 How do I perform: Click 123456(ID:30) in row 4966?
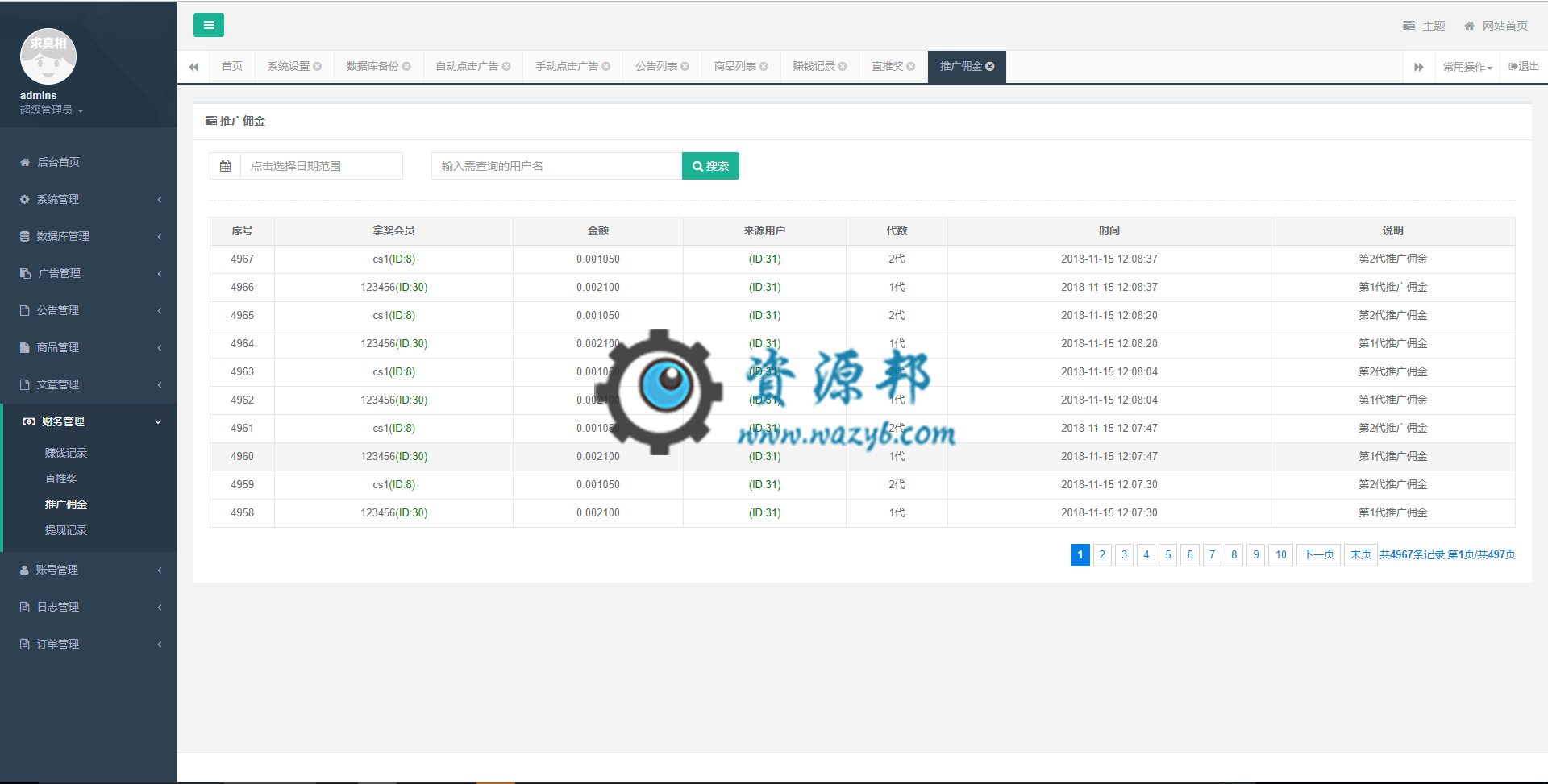point(394,287)
